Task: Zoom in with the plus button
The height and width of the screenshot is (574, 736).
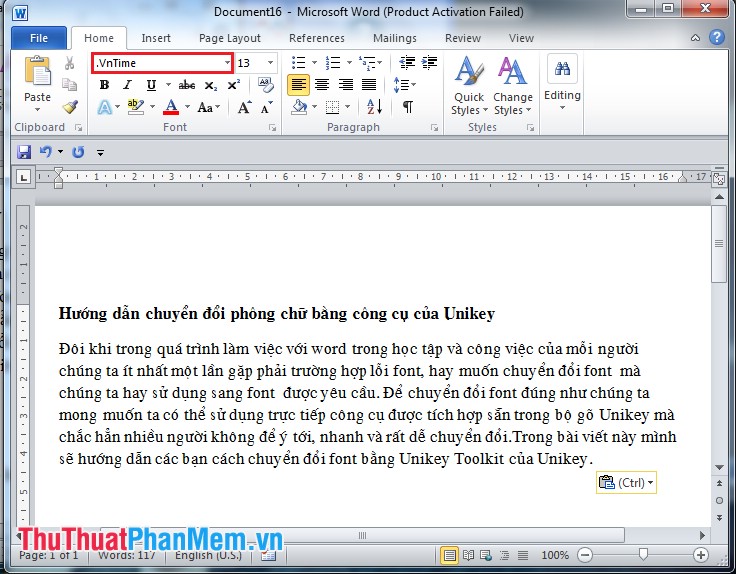Action: [x=700, y=555]
